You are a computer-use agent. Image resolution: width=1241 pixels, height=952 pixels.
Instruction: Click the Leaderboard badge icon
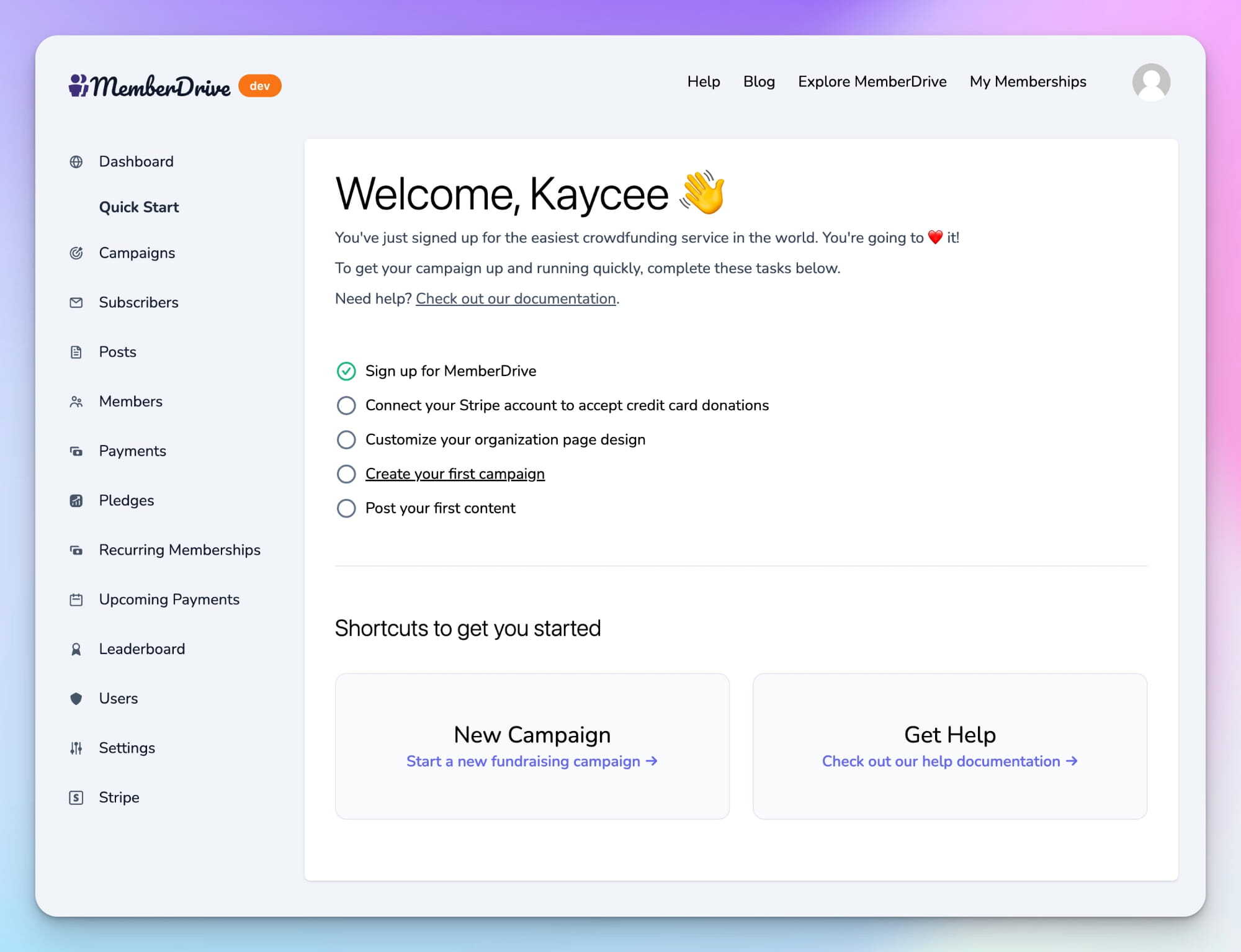pos(76,650)
